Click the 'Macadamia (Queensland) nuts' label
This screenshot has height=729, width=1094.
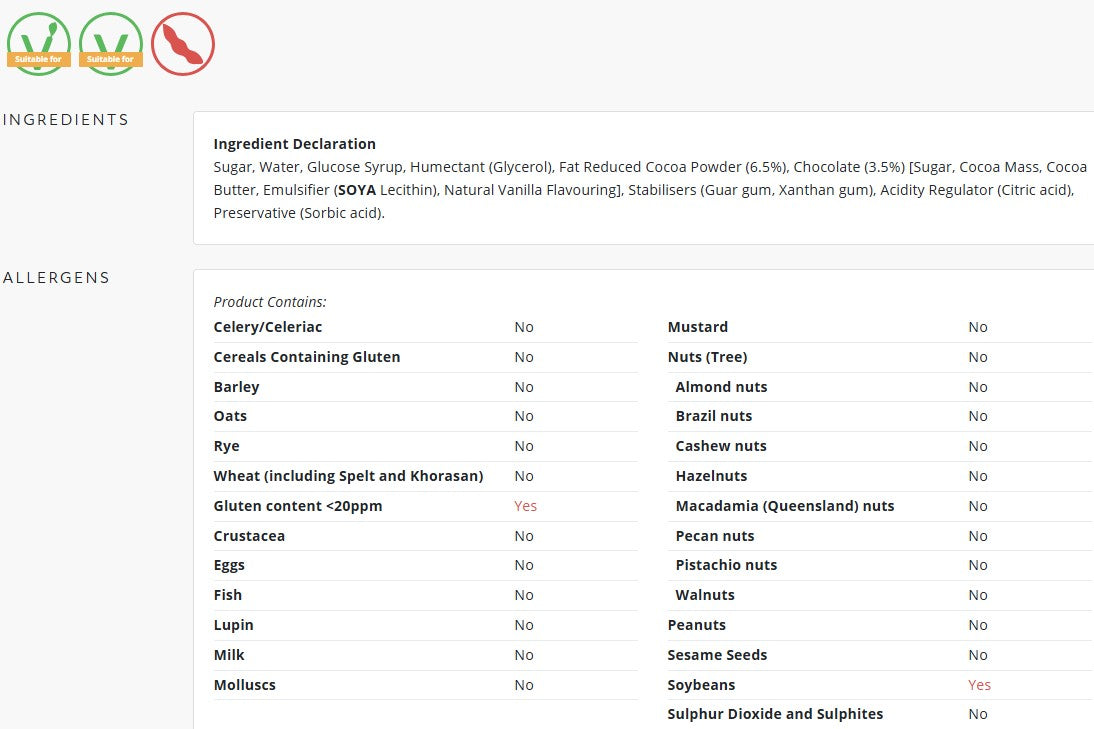[784, 506]
